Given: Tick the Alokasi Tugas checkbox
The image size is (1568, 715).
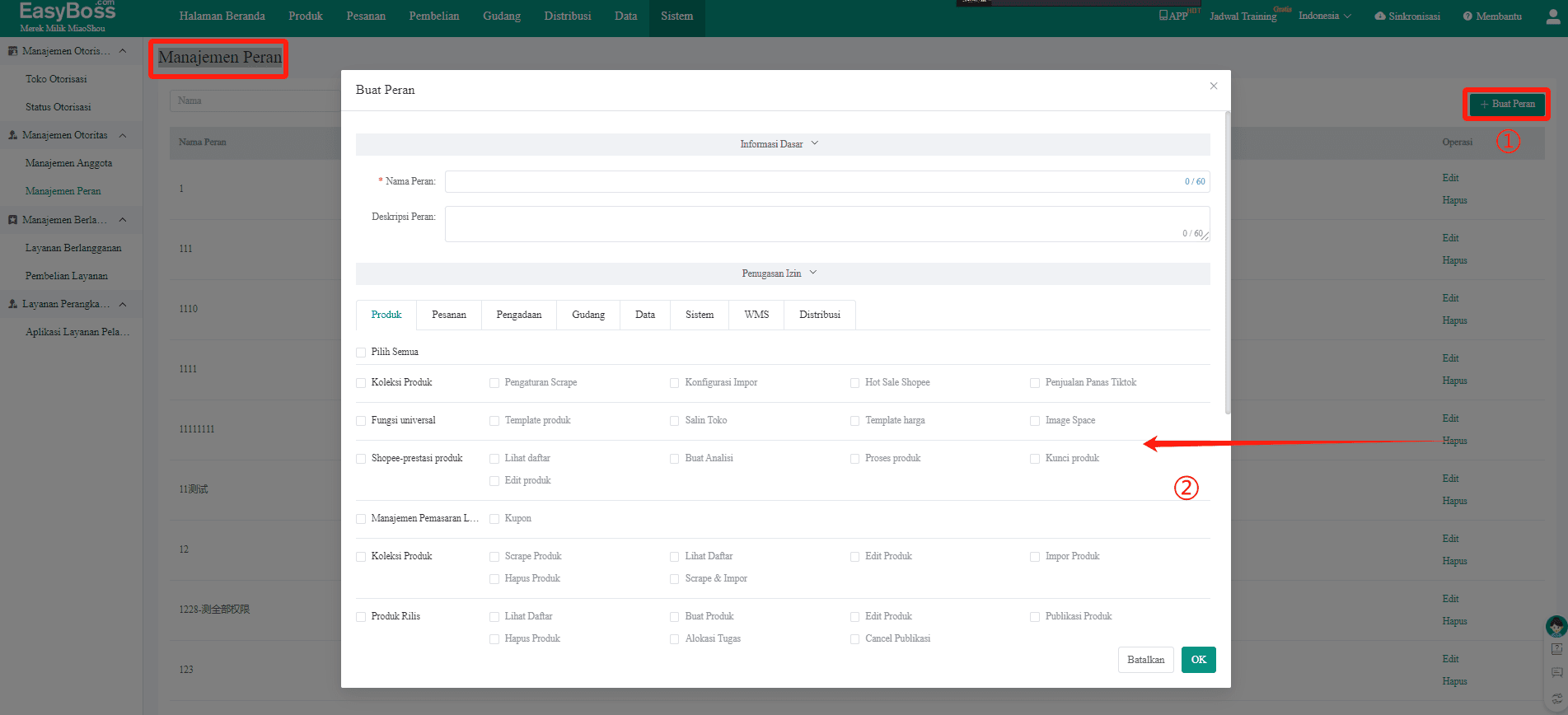Looking at the screenshot, I should point(675,639).
